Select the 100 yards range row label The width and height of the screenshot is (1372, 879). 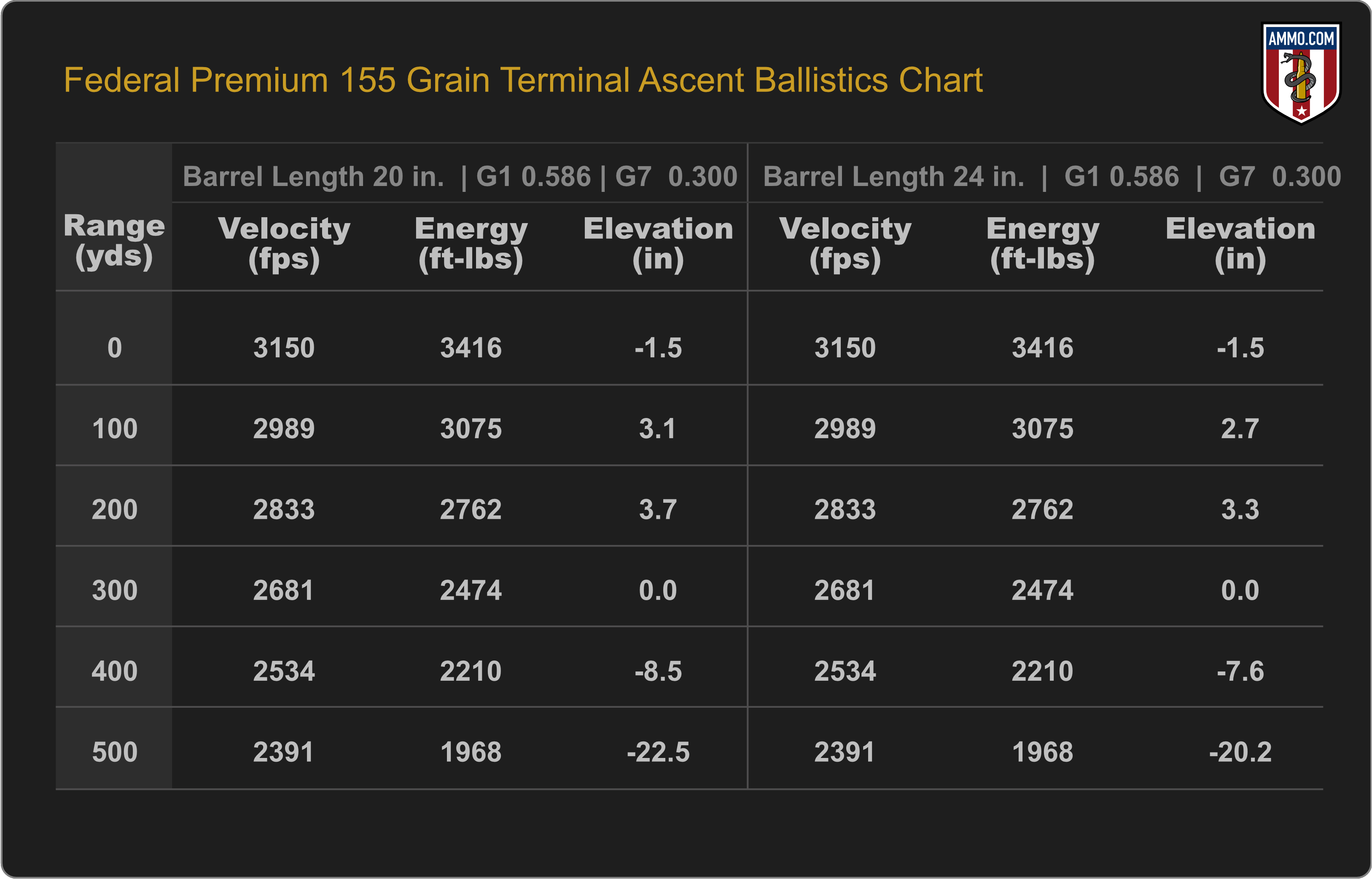pos(114,429)
